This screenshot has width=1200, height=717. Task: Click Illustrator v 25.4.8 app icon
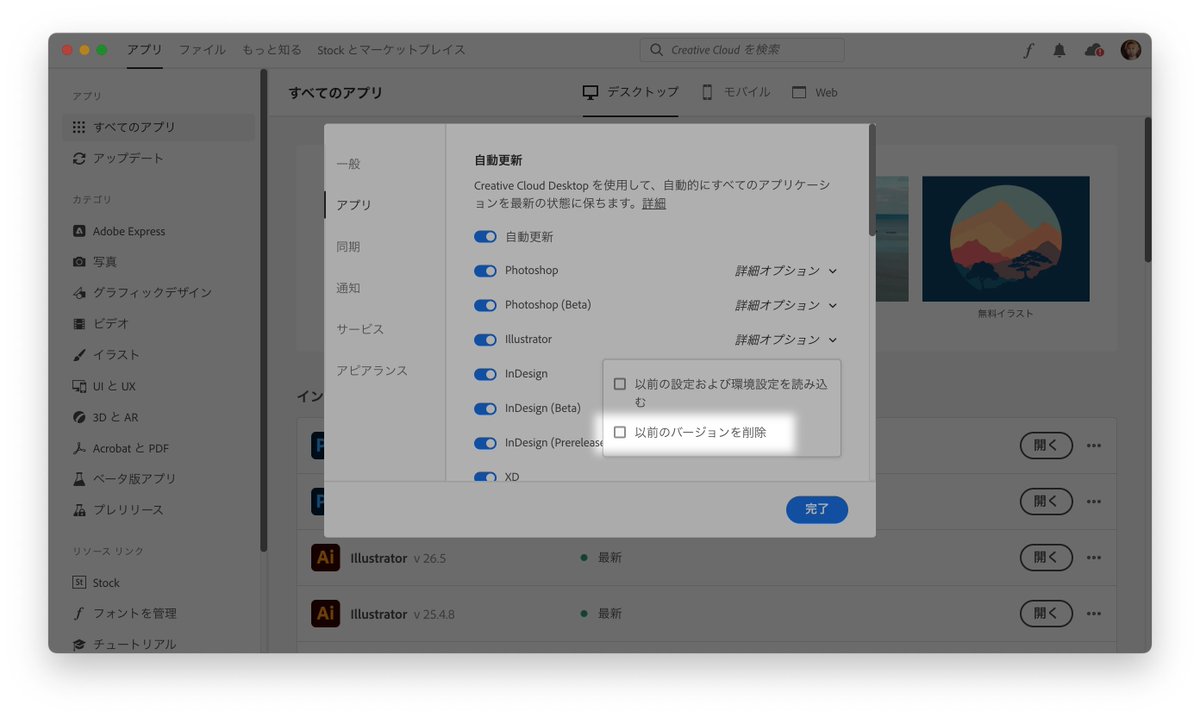(325, 613)
